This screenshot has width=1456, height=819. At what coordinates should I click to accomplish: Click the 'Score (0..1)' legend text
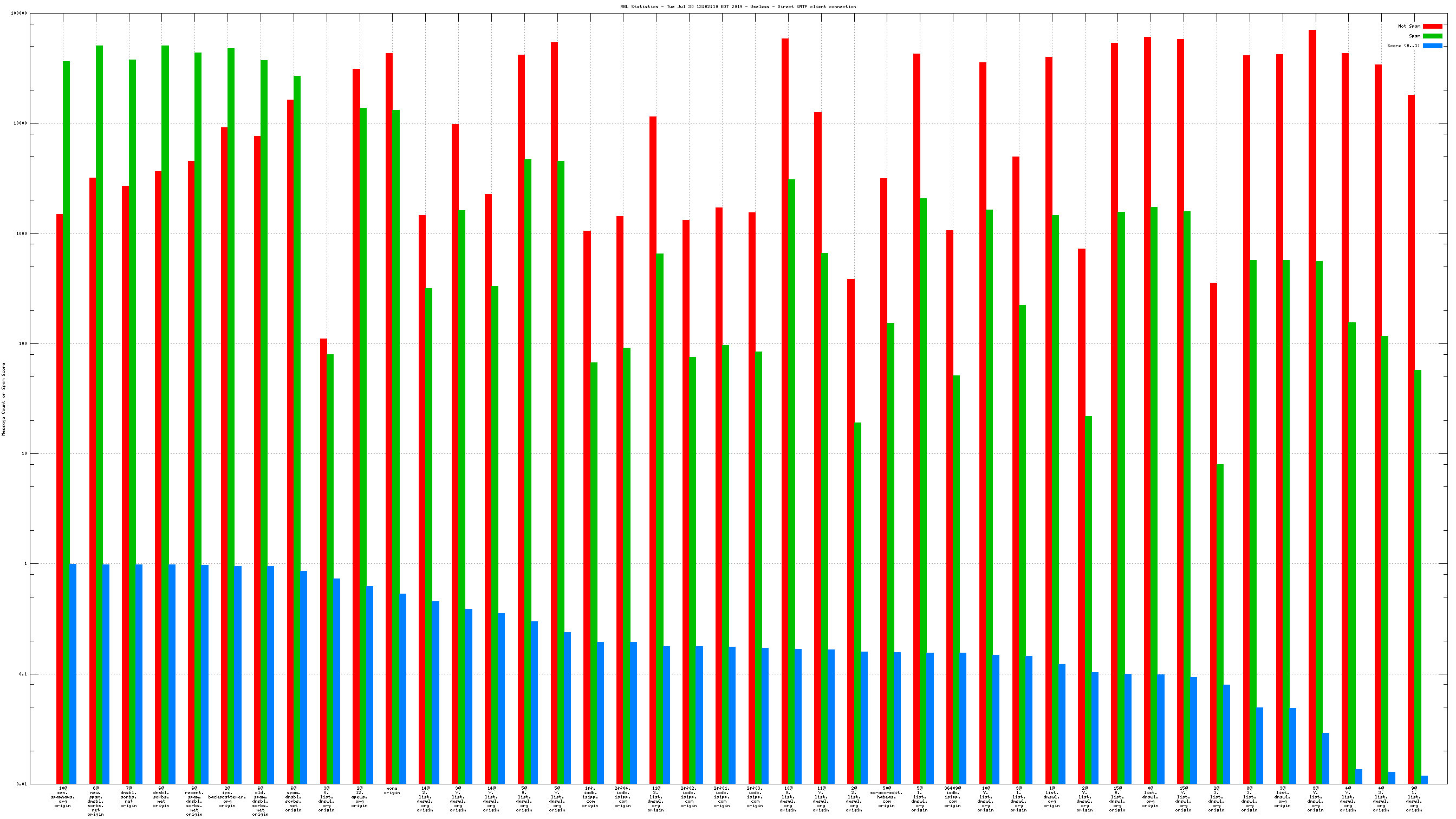pos(1403,46)
